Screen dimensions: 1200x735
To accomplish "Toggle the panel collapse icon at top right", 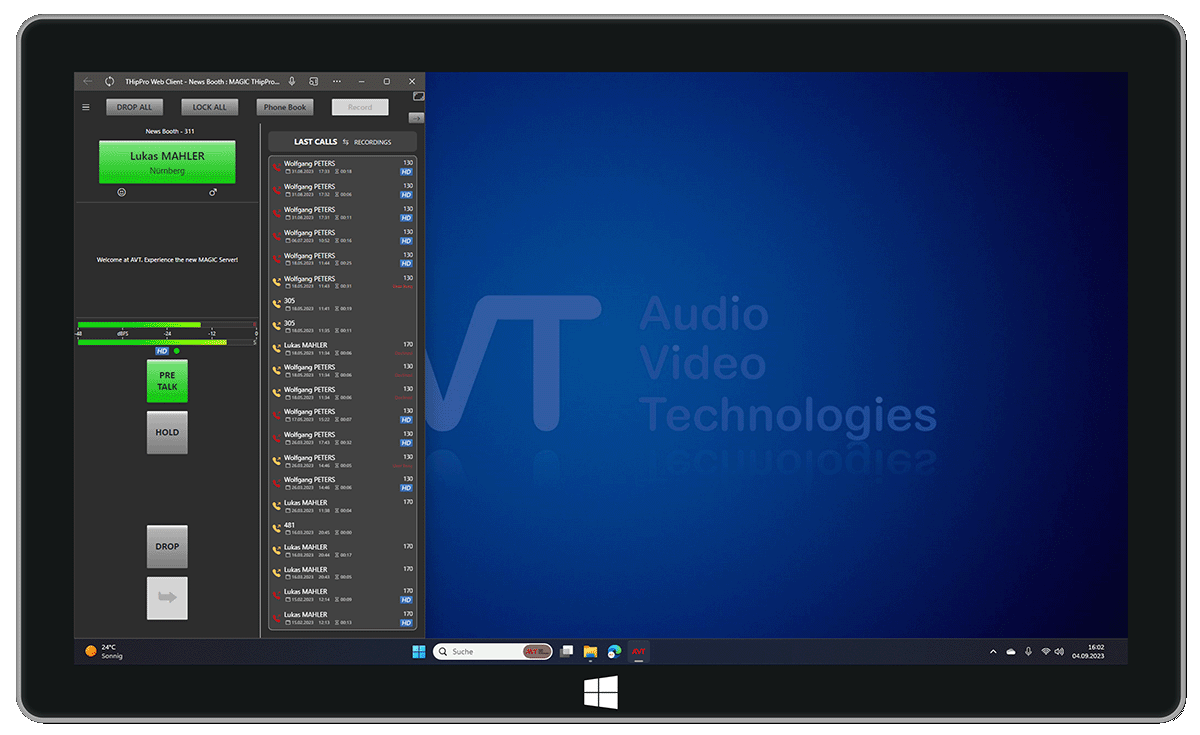I will click(x=418, y=96).
